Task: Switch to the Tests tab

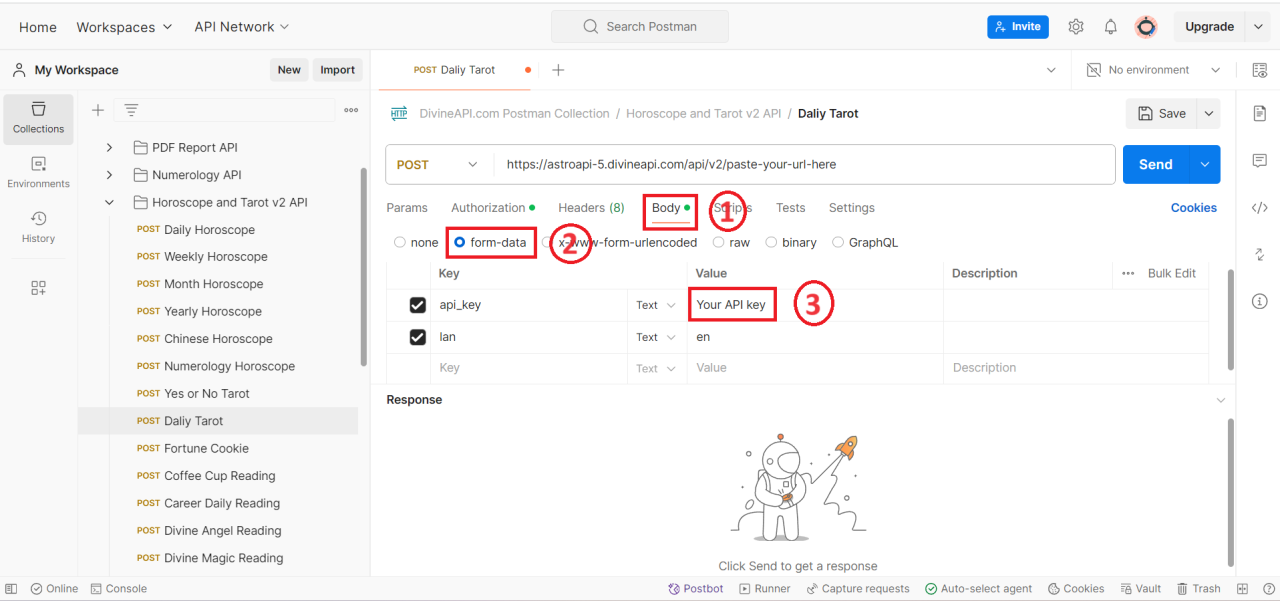Action: click(790, 208)
